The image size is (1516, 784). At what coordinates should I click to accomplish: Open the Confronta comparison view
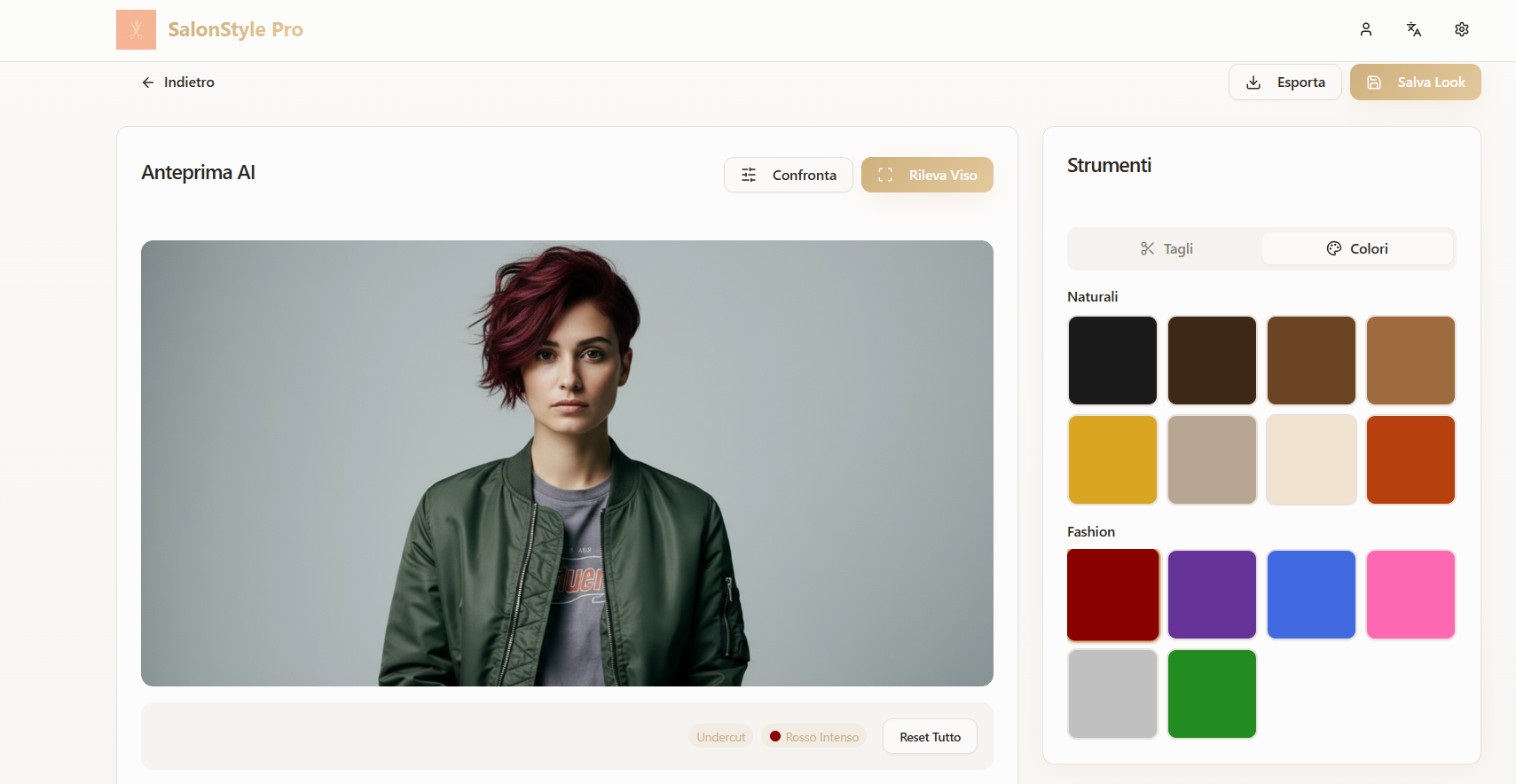pyautogui.click(x=788, y=175)
